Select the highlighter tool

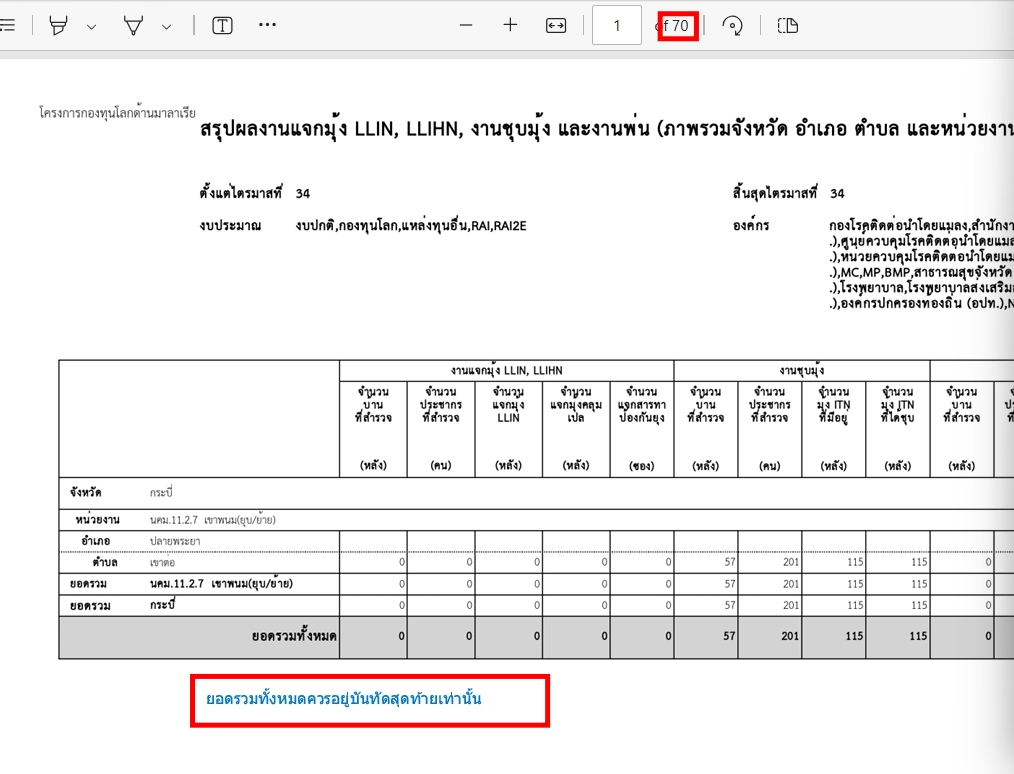pos(59,26)
